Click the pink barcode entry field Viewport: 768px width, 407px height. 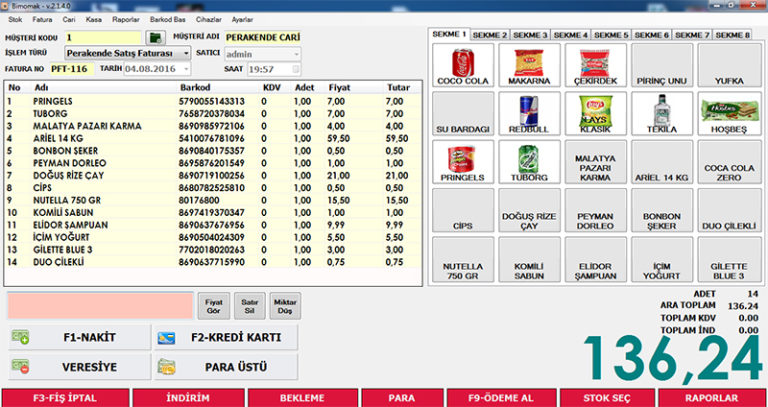point(100,306)
